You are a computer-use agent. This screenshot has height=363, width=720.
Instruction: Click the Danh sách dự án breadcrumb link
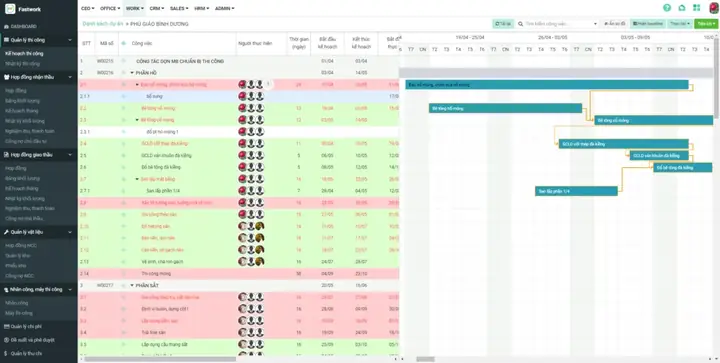102,24
